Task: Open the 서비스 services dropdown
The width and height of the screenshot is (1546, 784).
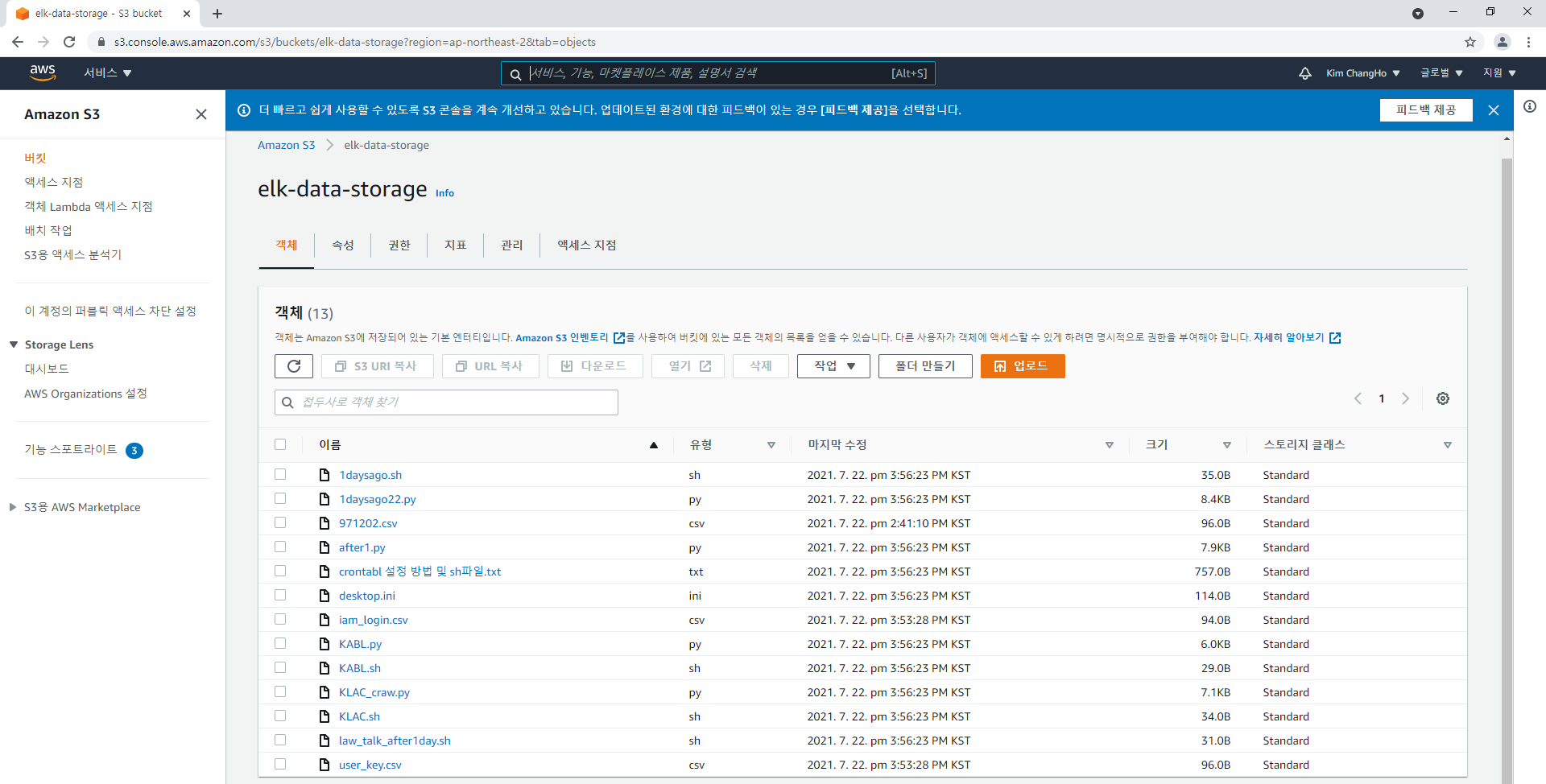Action: [108, 72]
